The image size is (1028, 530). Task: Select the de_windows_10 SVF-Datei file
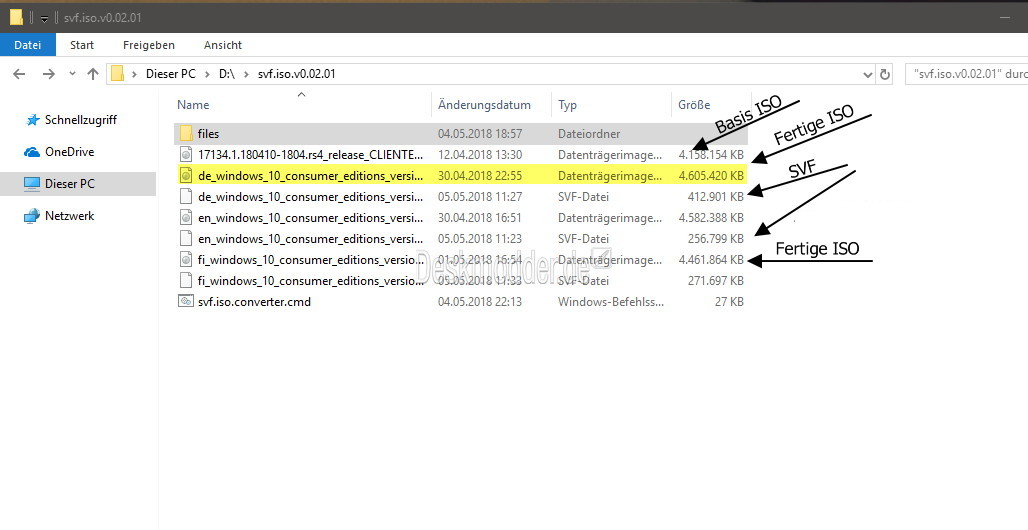point(461,197)
